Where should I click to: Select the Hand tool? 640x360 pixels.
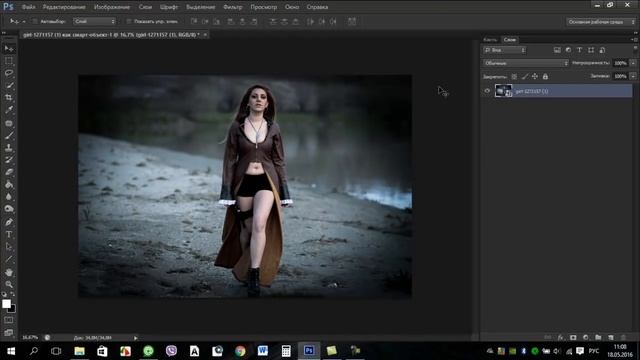9,272
